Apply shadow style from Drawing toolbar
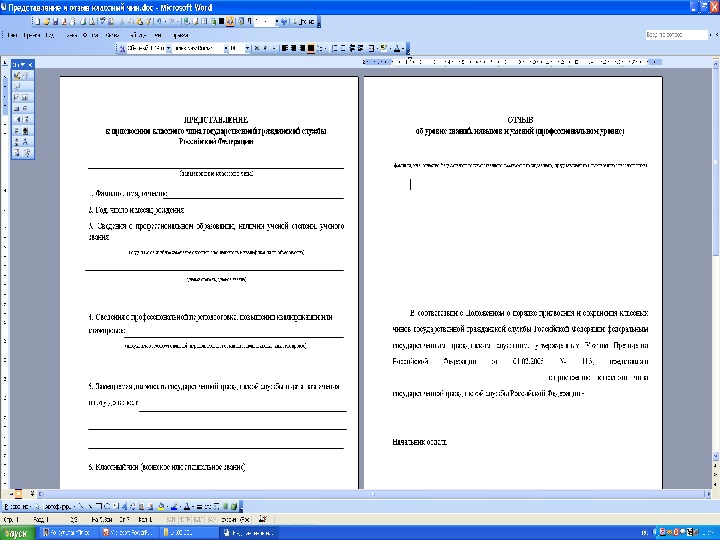The width and height of the screenshot is (720, 540). pos(226,506)
